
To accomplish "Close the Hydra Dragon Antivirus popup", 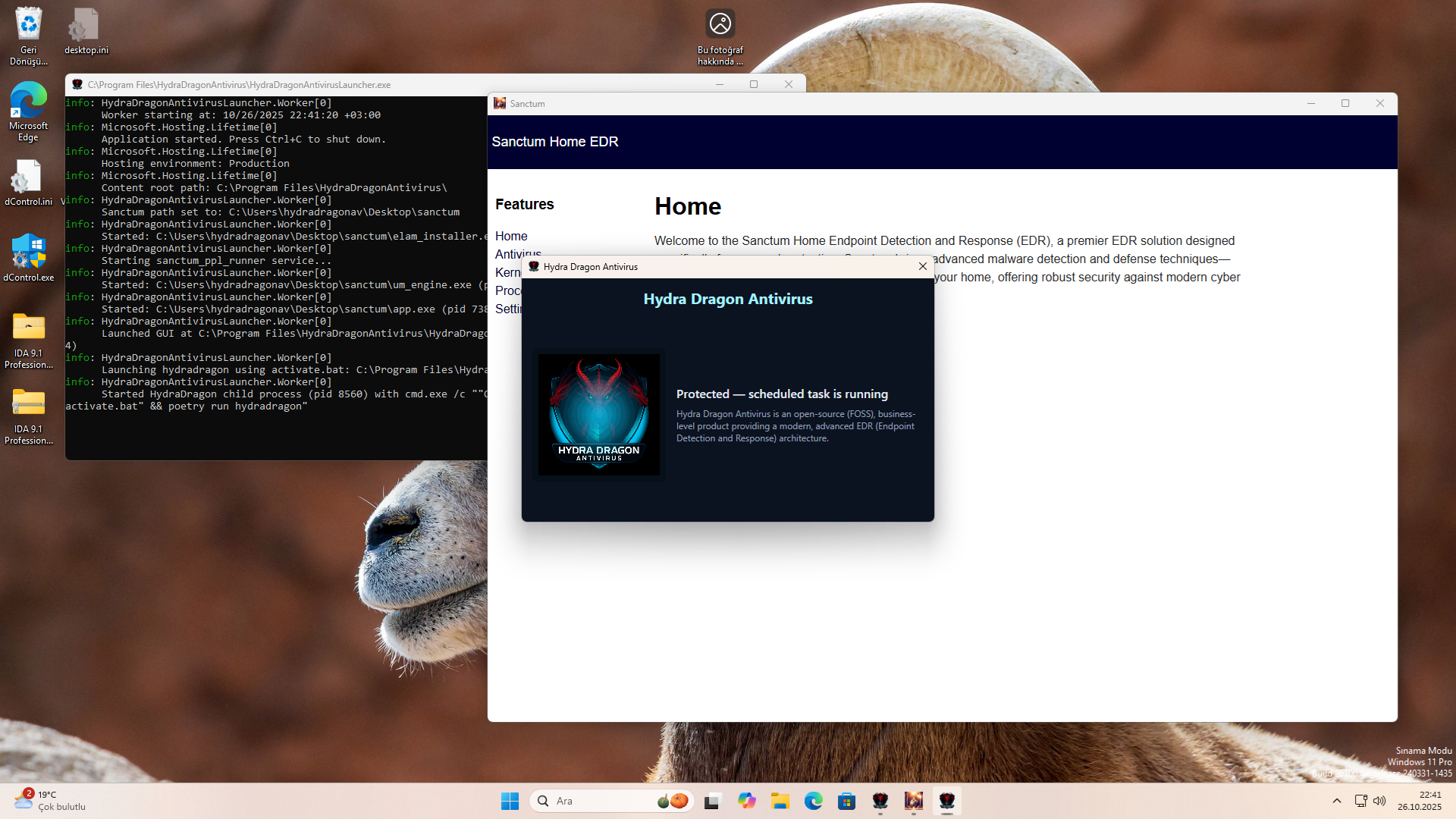I will tap(922, 266).
